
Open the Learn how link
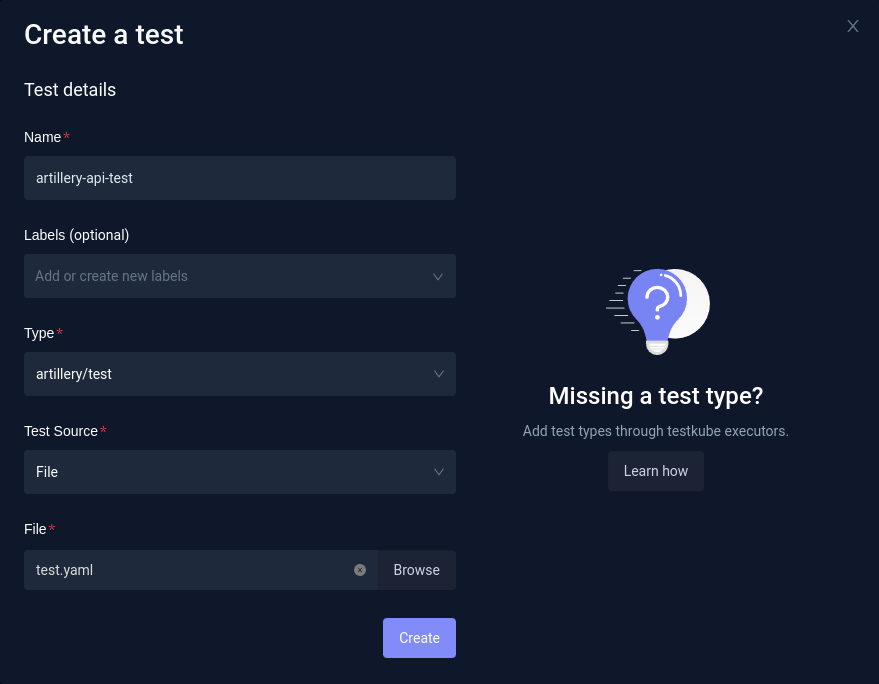pos(656,471)
